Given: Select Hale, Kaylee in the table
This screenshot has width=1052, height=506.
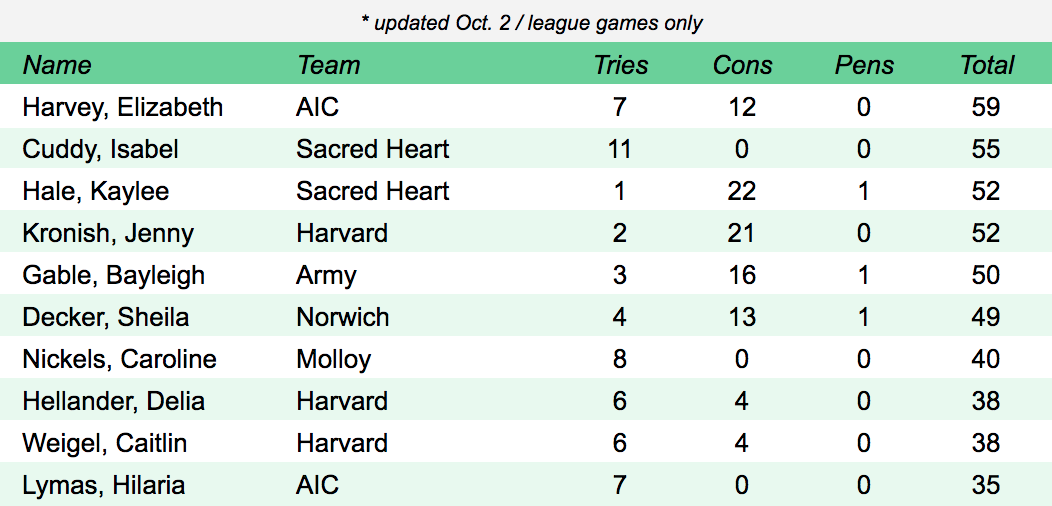Looking at the screenshot, I should [x=95, y=191].
